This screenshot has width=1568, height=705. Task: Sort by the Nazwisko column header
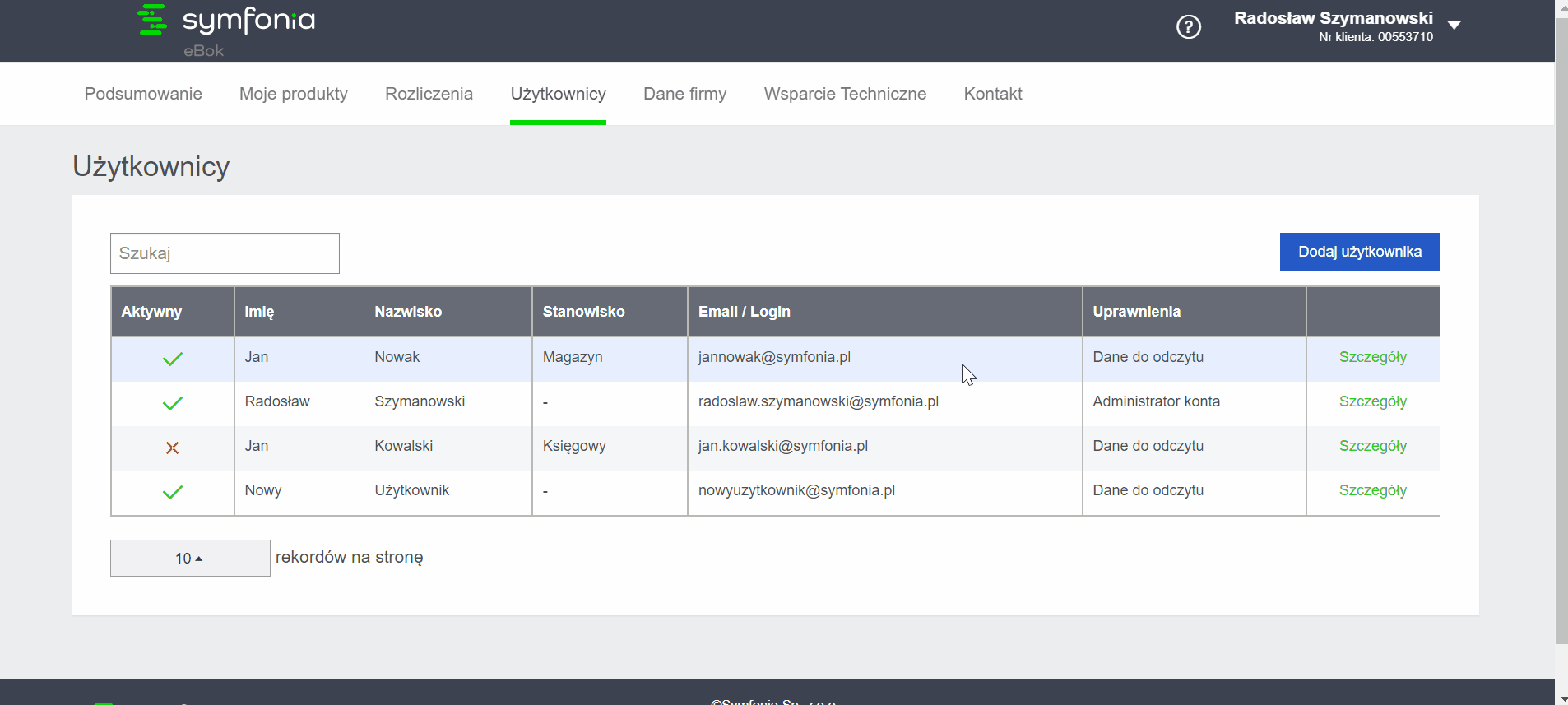408,312
